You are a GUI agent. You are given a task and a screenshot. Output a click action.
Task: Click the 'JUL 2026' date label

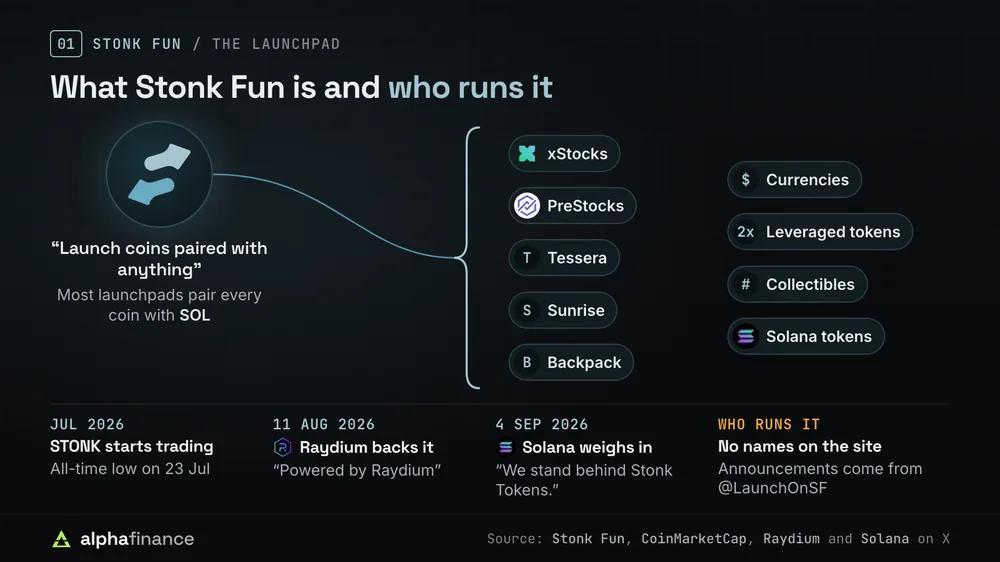click(87, 424)
